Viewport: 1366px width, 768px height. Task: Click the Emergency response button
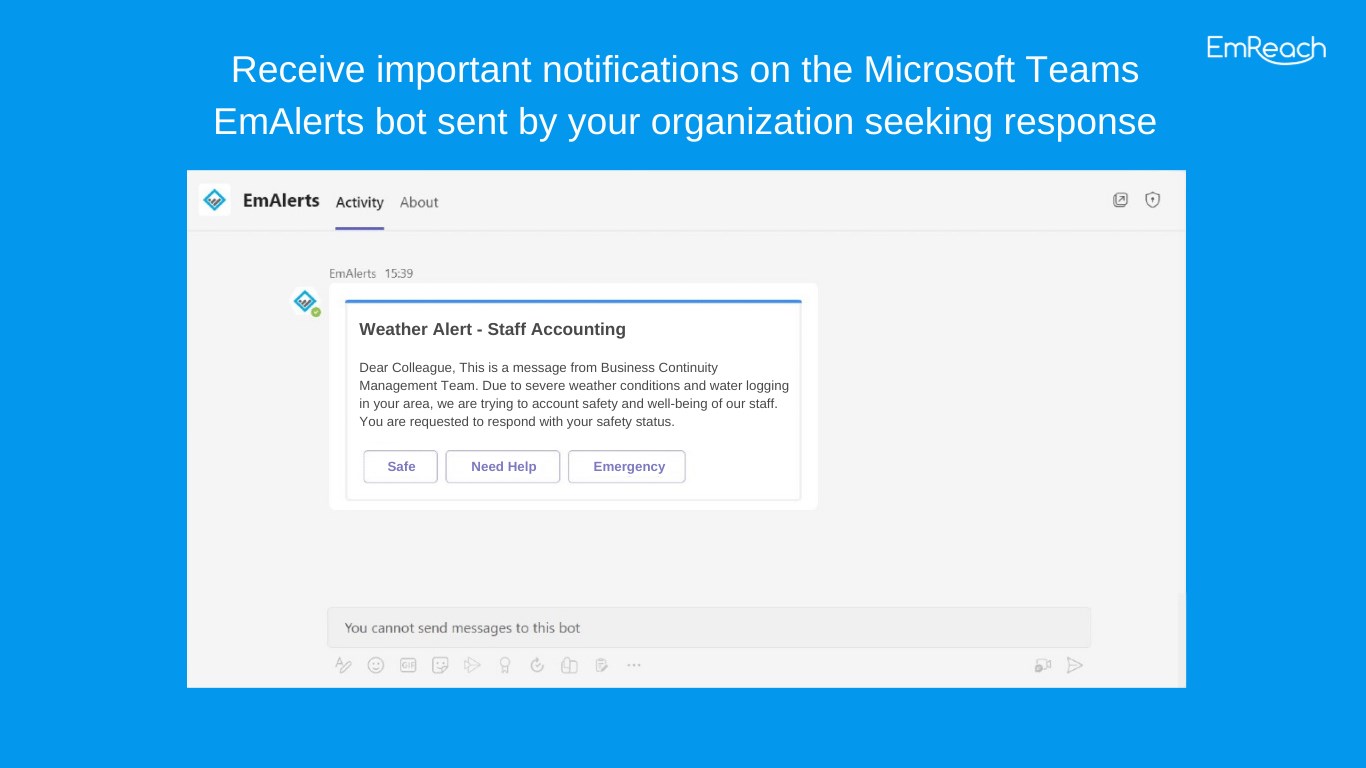(627, 467)
